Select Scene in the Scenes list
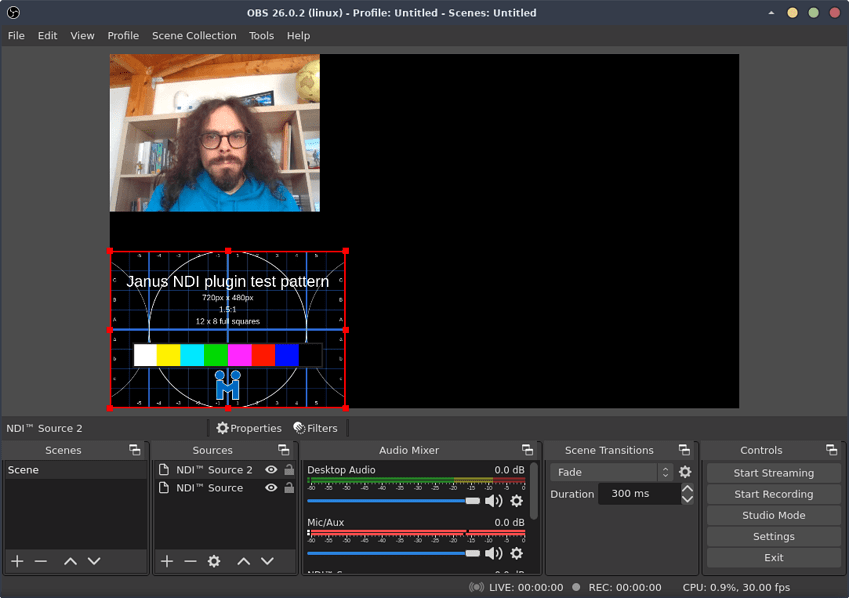The height and width of the screenshot is (598, 849). point(75,470)
